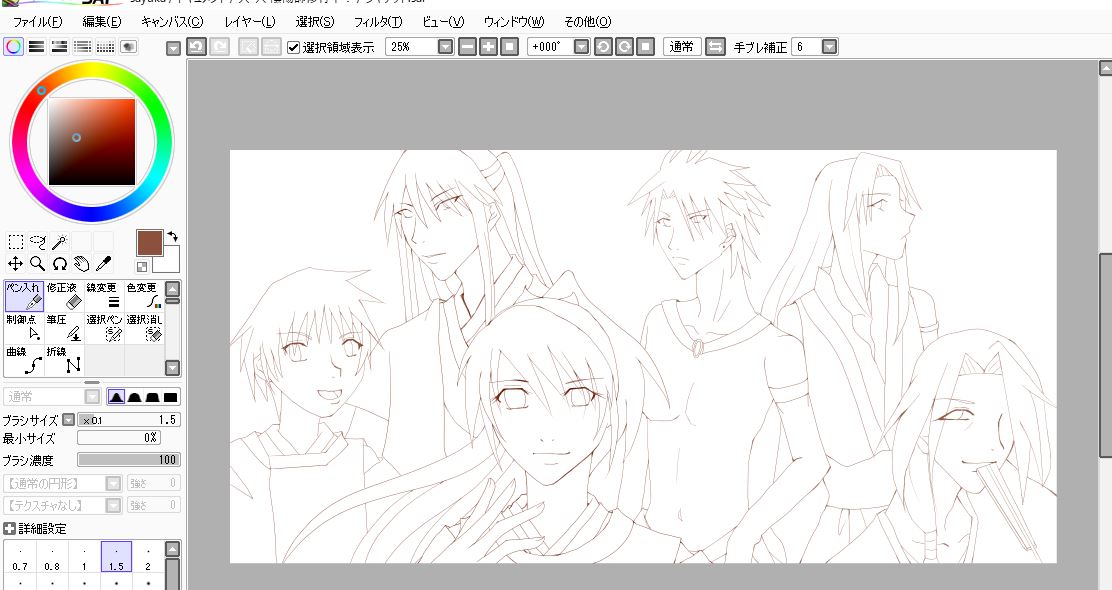1112x590 pixels.
Task: Open the レイヤー(L) menu
Action: click(x=250, y=22)
